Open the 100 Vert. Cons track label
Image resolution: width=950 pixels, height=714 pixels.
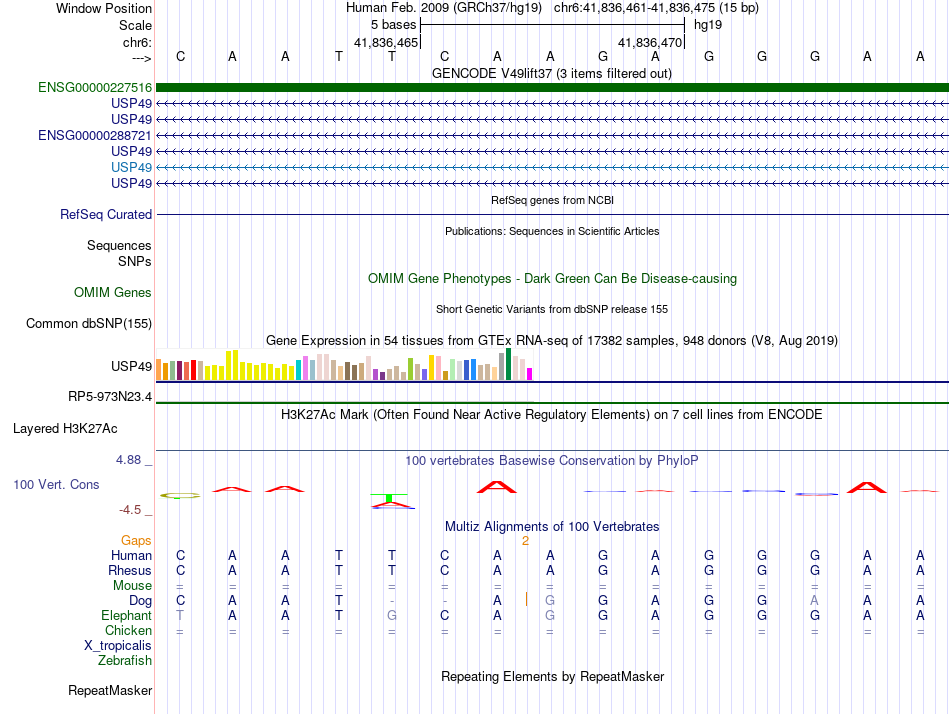[x=56, y=484]
